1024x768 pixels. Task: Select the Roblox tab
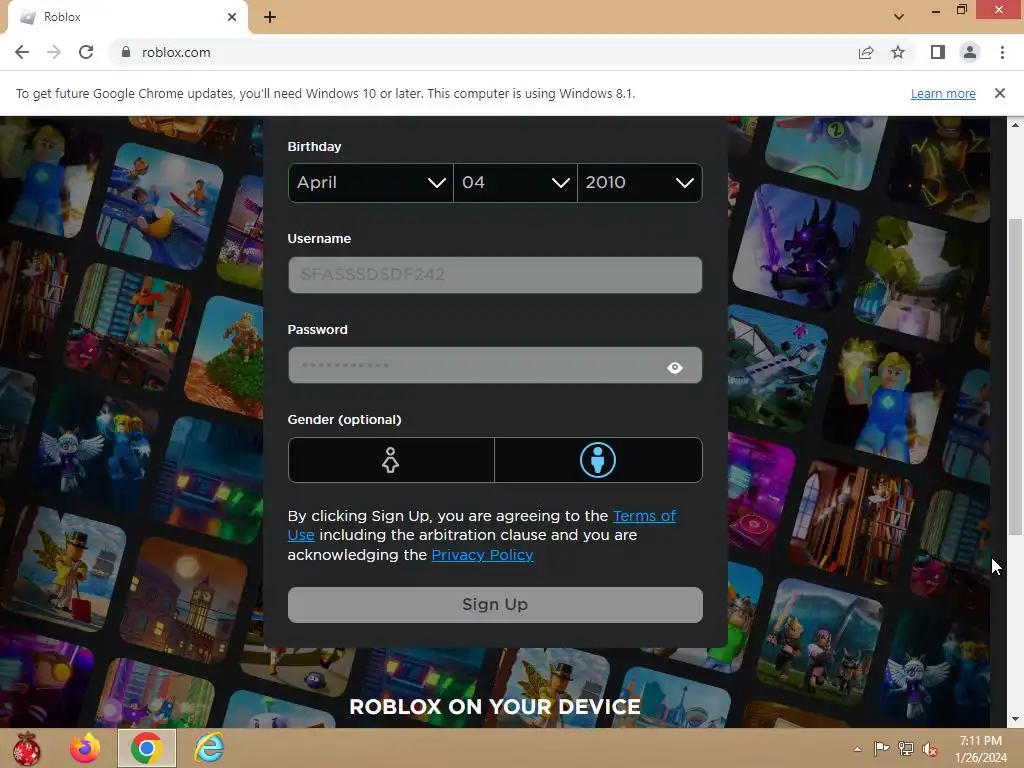(127, 17)
